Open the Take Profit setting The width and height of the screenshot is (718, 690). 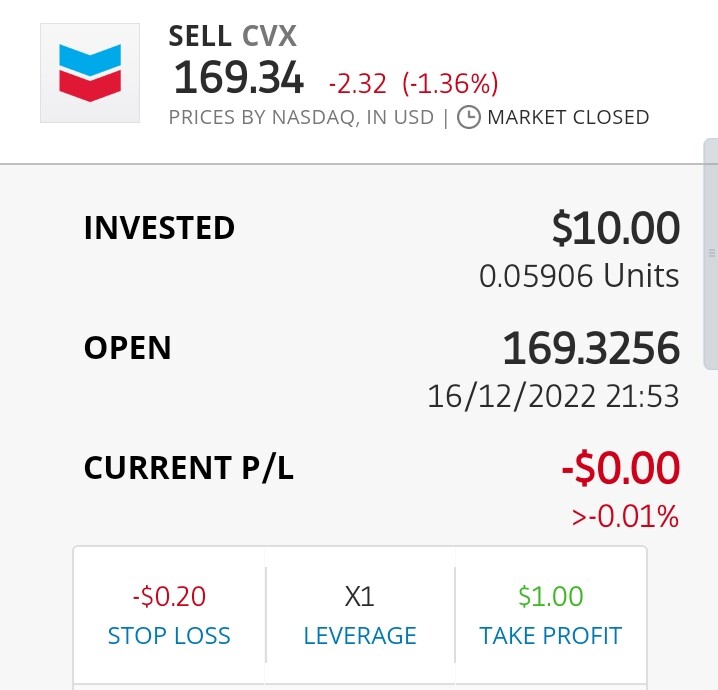click(x=550, y=615)
